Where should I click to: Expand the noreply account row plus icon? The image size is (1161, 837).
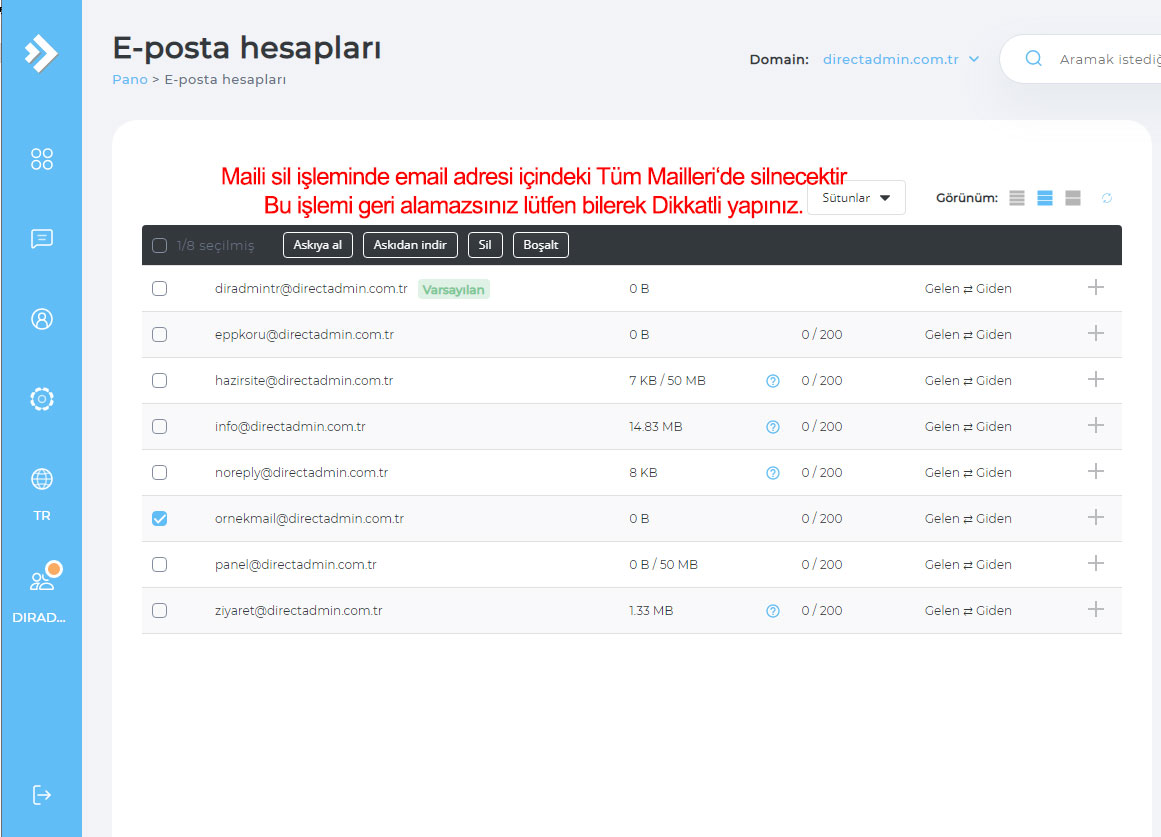(1096, 471)
